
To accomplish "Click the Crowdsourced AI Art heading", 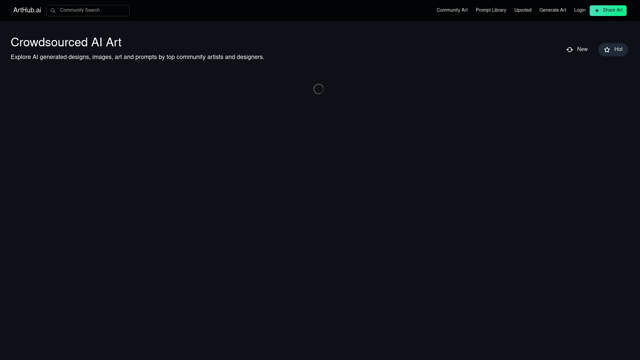I will [x=66, y=42].
